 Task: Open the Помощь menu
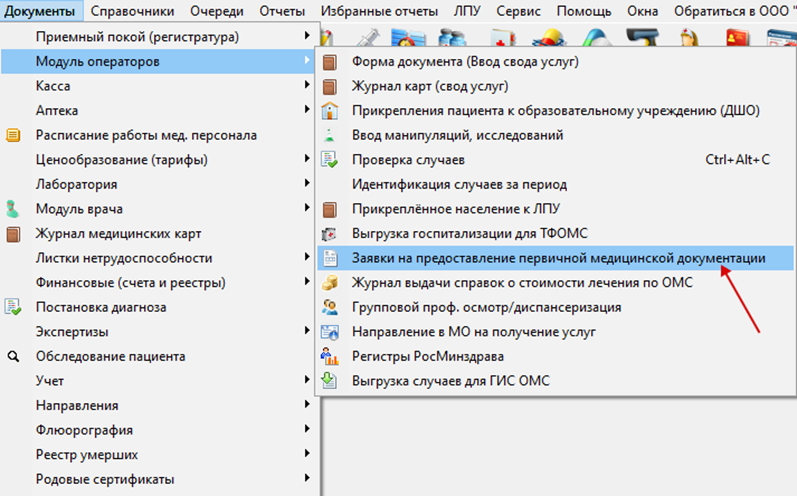click(x=584, y=11)
